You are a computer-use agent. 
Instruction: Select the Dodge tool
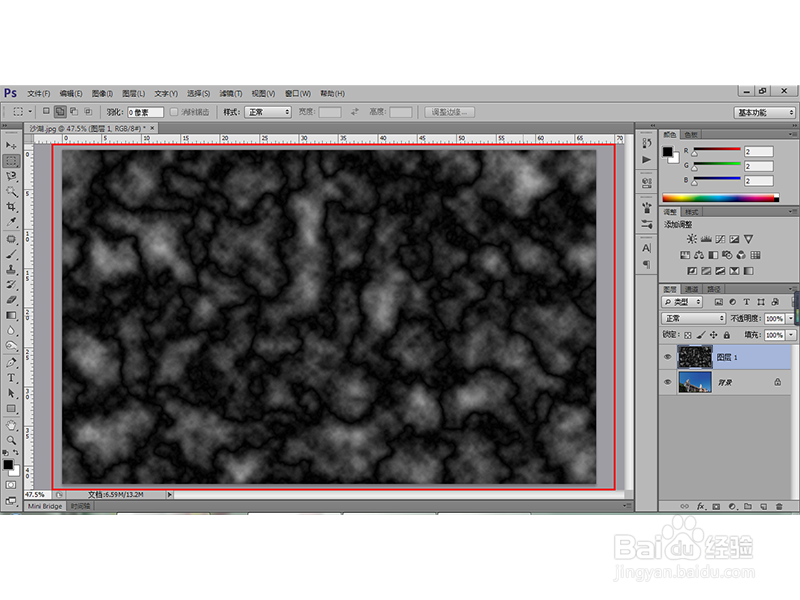(11, 345)
